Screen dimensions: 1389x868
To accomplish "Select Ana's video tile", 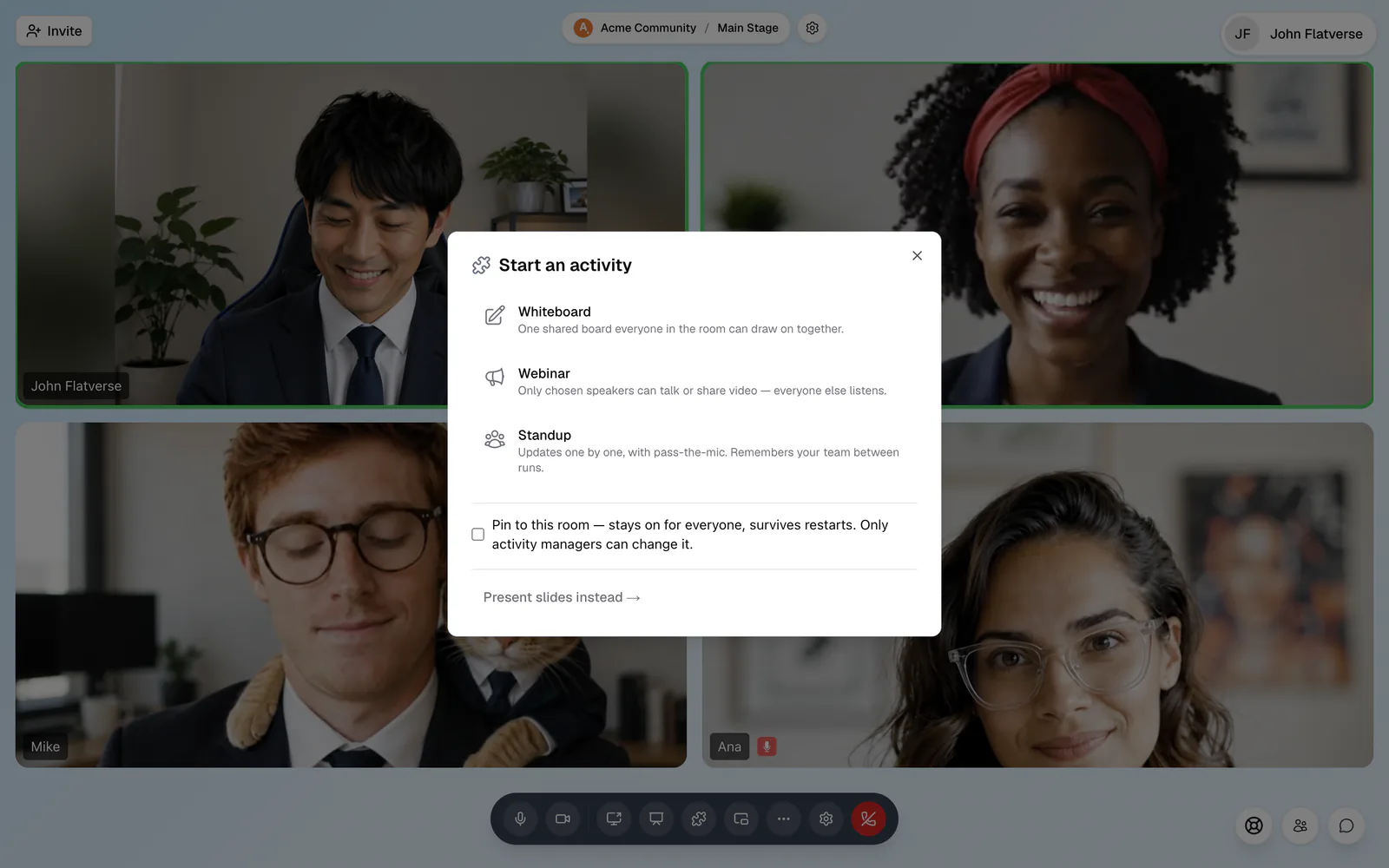I will pos(1037,595).
